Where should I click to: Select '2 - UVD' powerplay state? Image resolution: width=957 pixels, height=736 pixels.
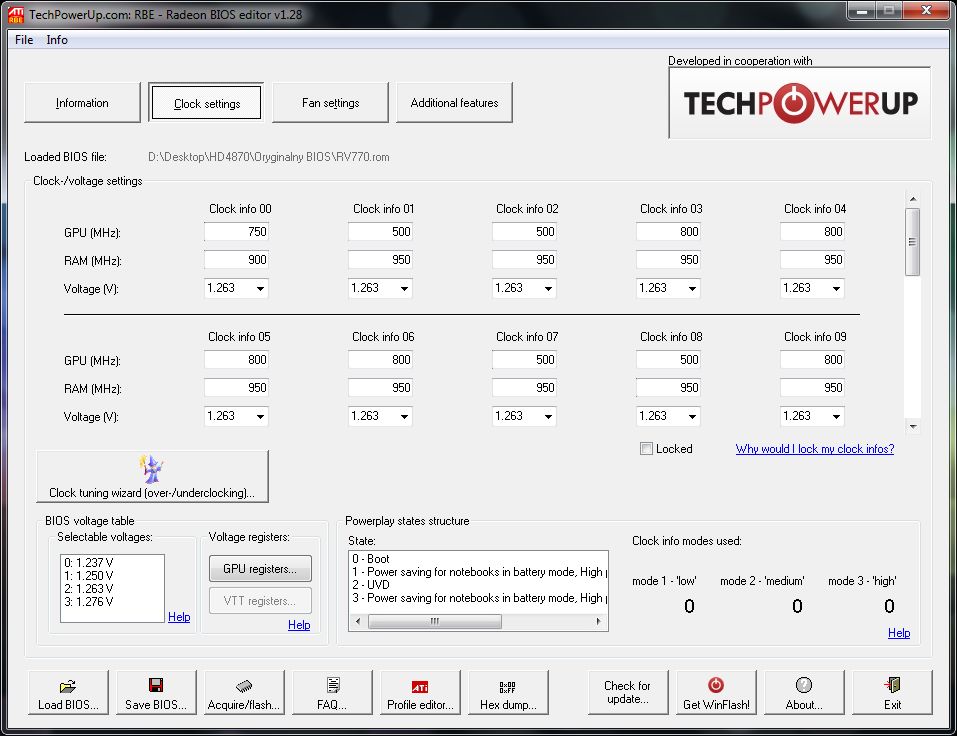click(478, 585)
